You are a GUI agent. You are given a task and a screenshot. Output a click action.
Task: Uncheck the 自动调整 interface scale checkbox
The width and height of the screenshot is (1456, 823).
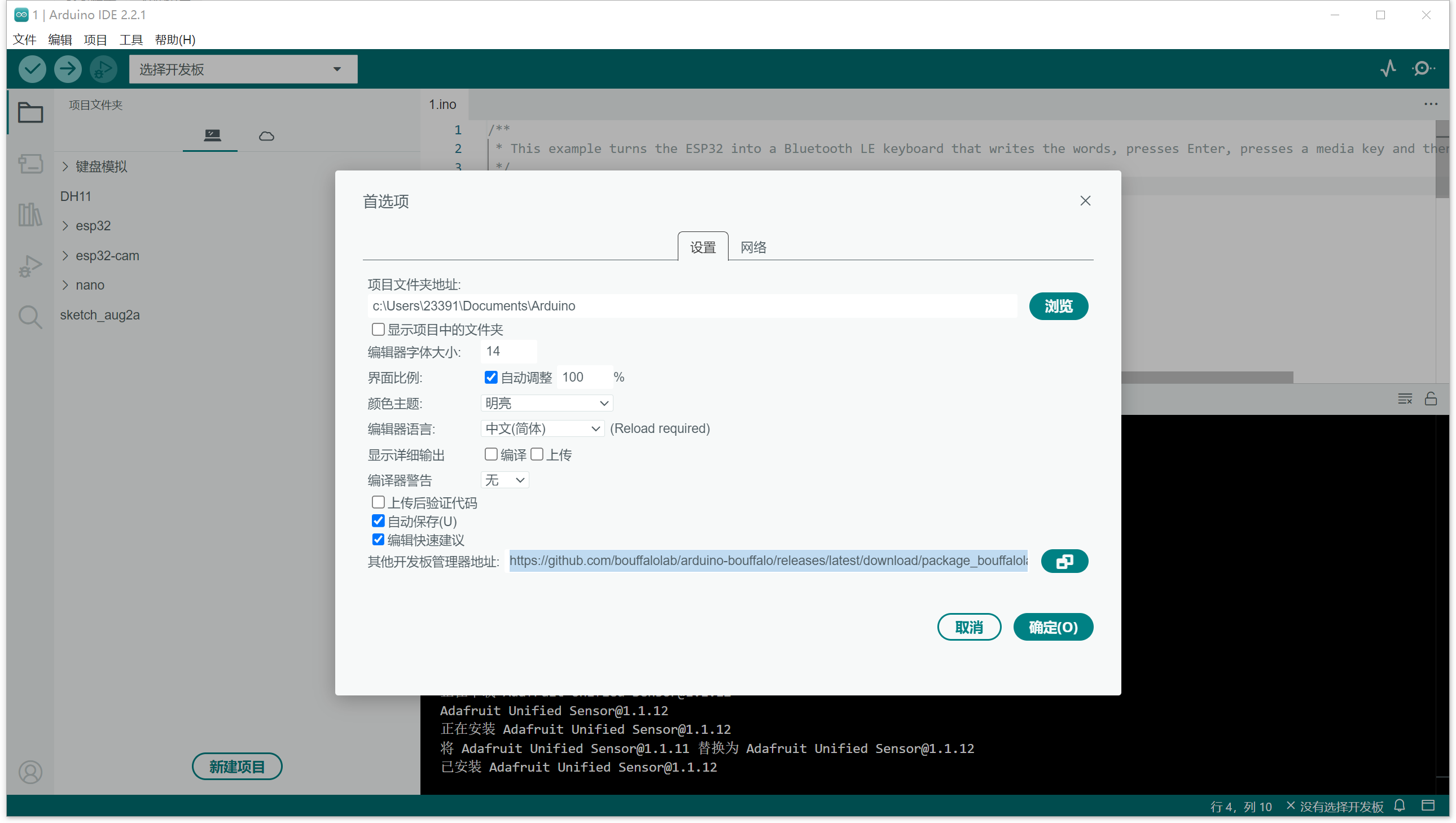coord(490,377)
